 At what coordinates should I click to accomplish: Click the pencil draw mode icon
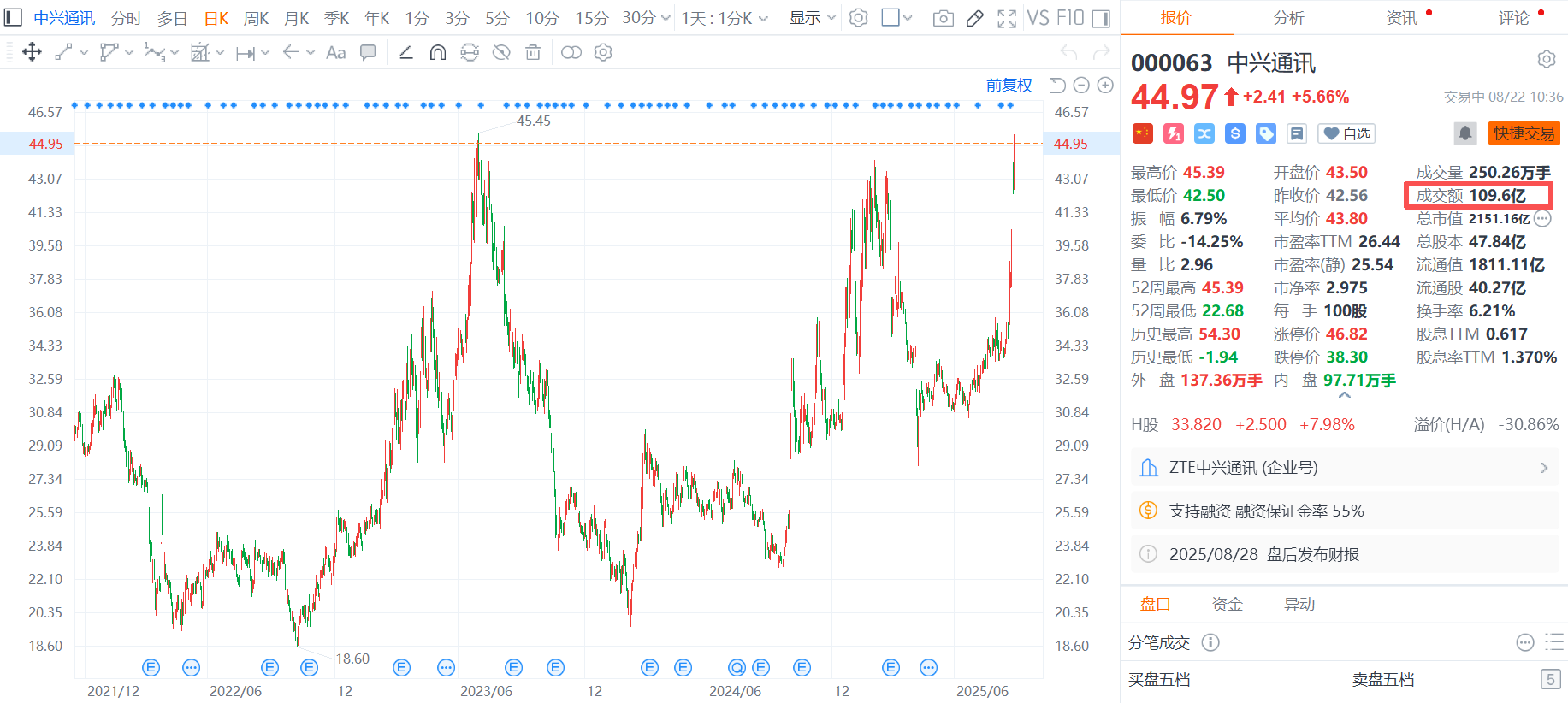pos(974,18)
